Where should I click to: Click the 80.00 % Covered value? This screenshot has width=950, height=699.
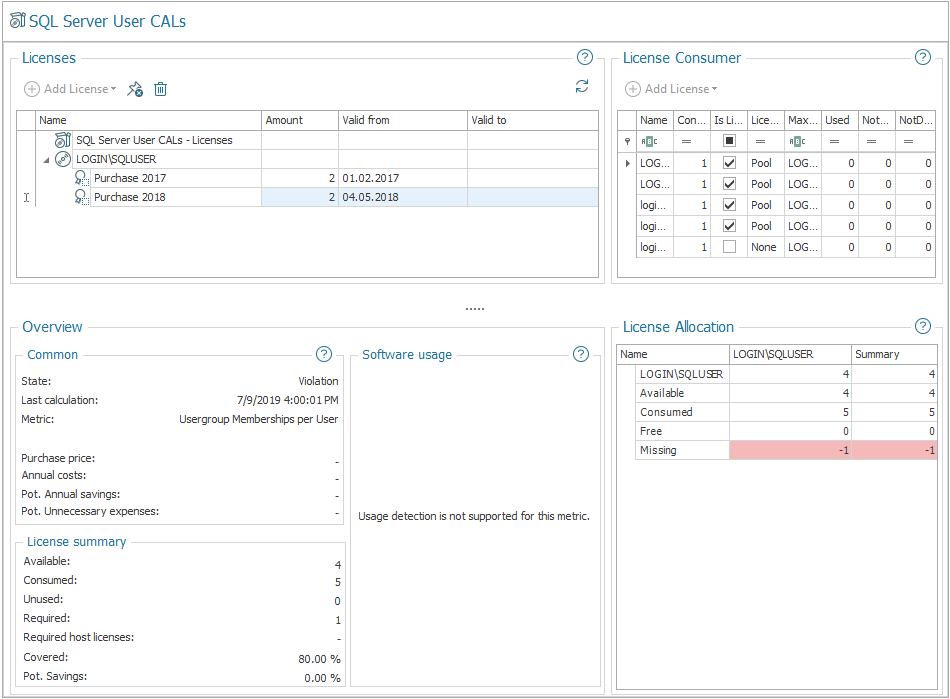click(319, 659)
